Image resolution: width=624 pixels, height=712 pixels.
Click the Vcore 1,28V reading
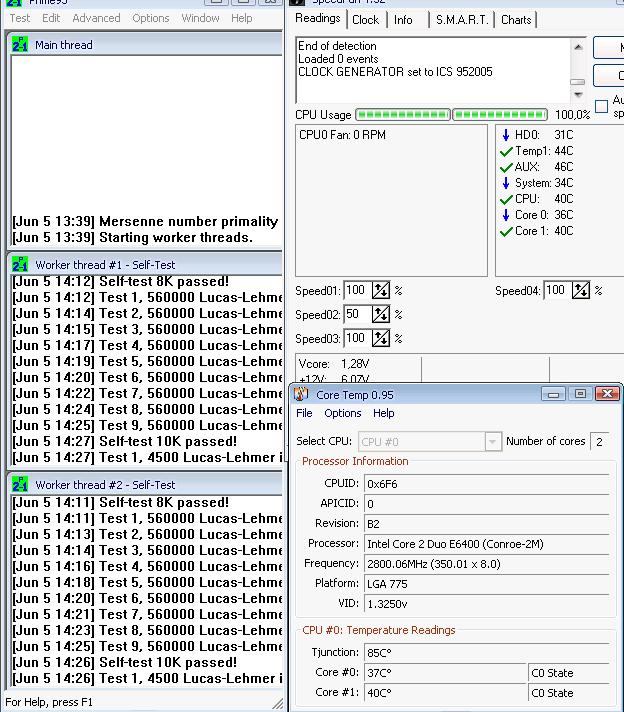[334, 364]
